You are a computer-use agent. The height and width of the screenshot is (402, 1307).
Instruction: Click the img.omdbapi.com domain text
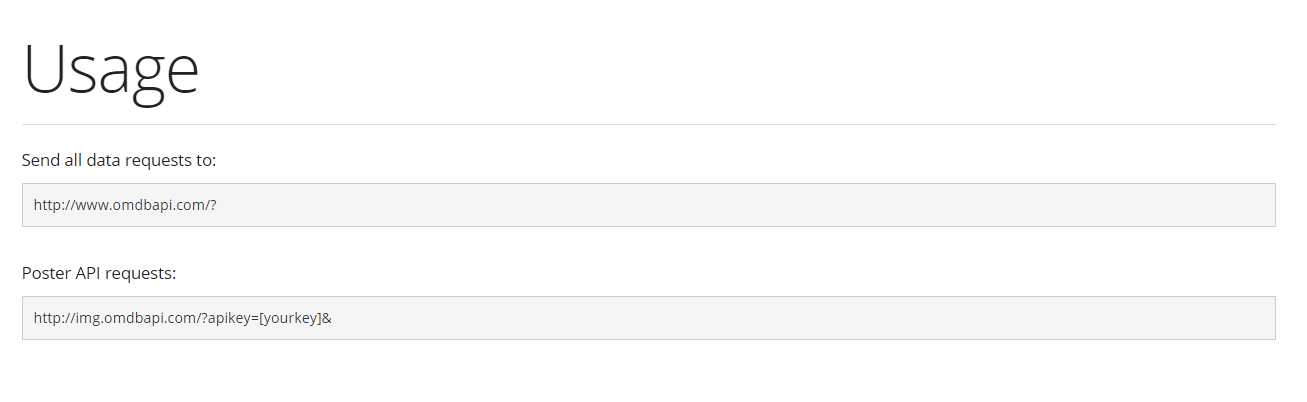tap(132, 318)
